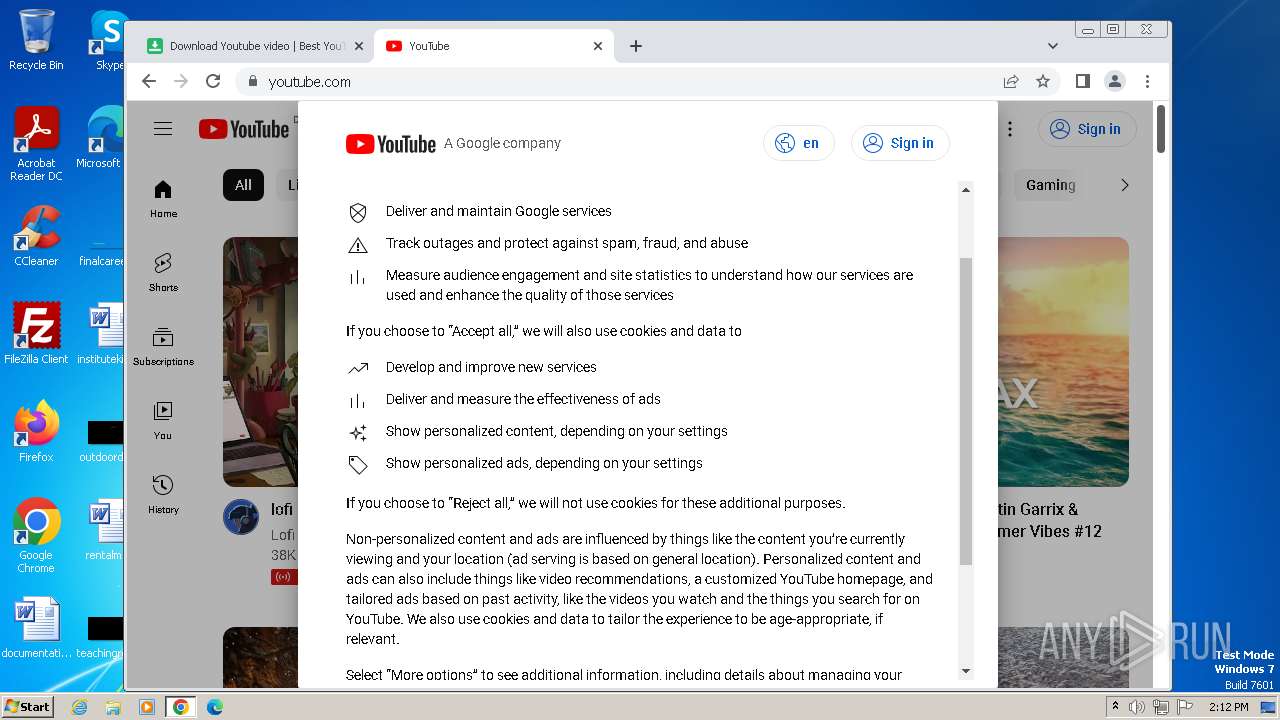Image resolution: width=1280 pixels, height=720 pixels.
Task: View site info via the lock icon
Action: 252,82
